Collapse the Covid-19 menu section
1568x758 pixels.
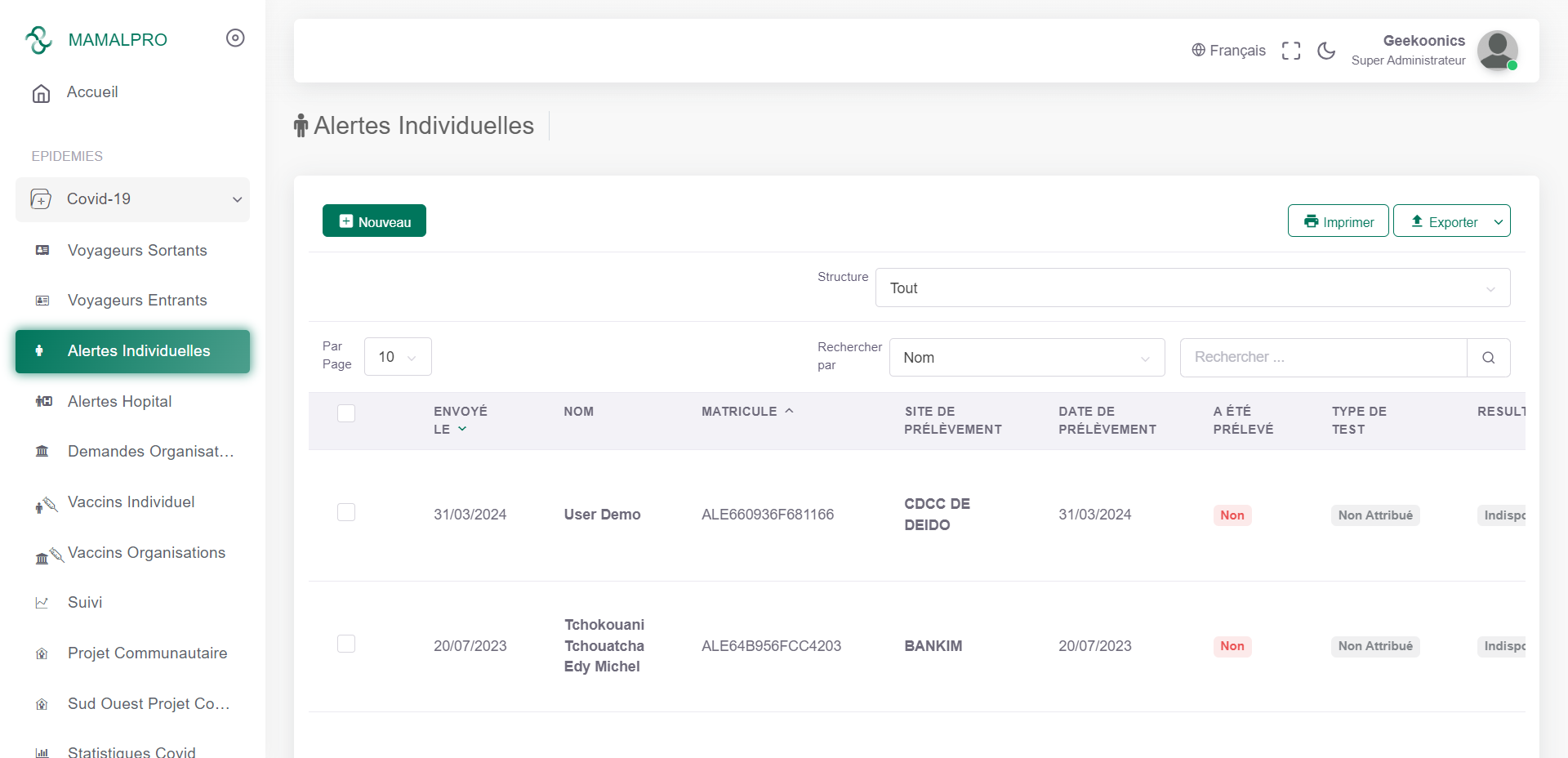point(132,199)
